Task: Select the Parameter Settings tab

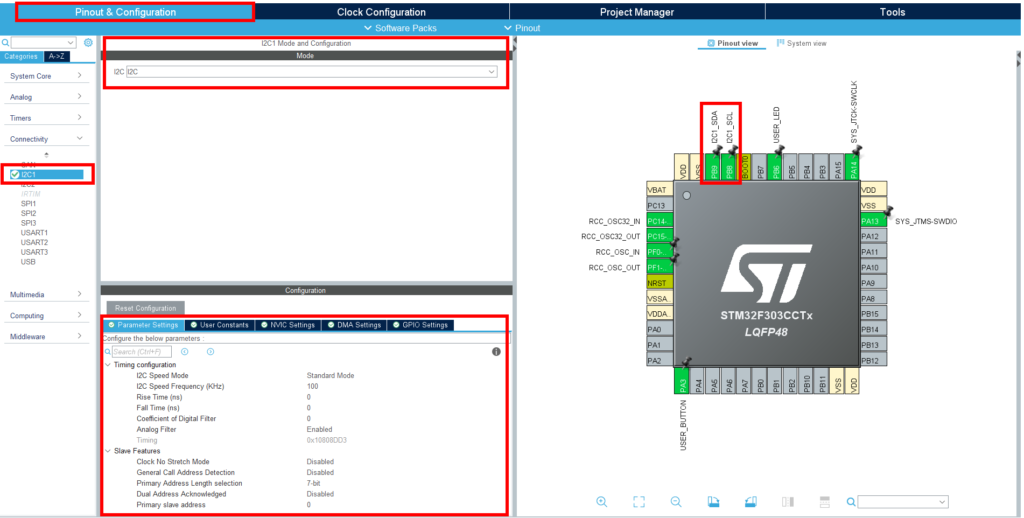Action: click(x=143, y=325)
